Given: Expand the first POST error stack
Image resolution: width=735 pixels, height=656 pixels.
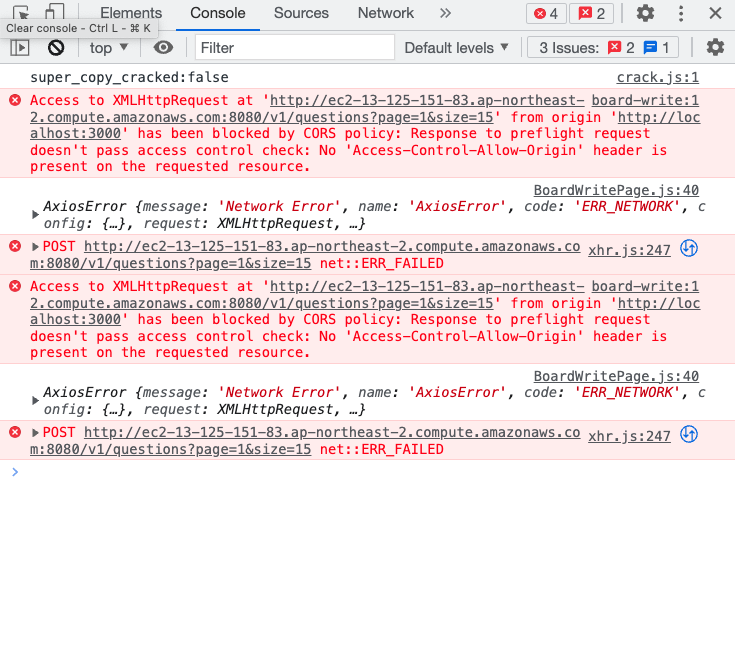Looking at the screenshot, I should pyautogui.click(x=35, y=247).
